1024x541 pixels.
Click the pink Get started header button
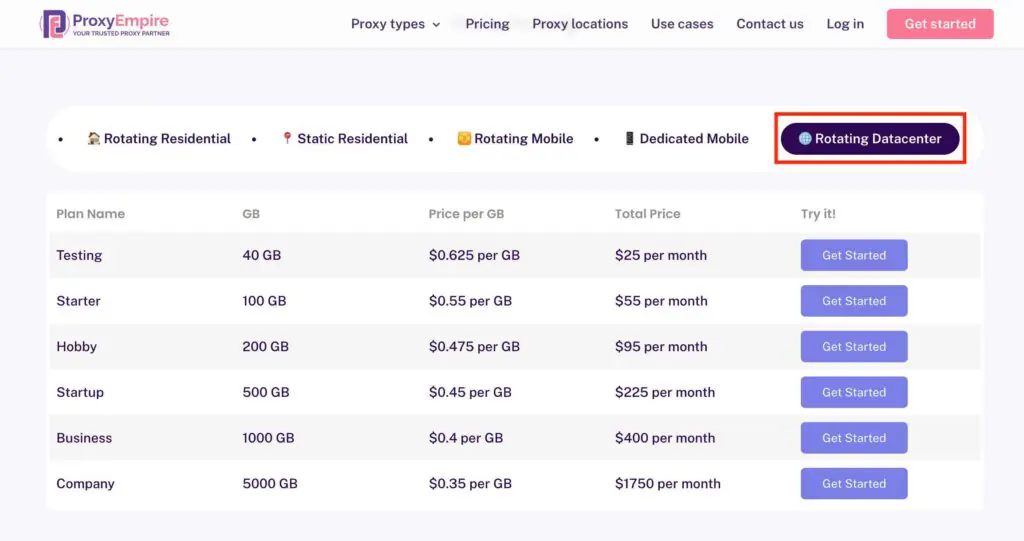[x=940, y=24]
